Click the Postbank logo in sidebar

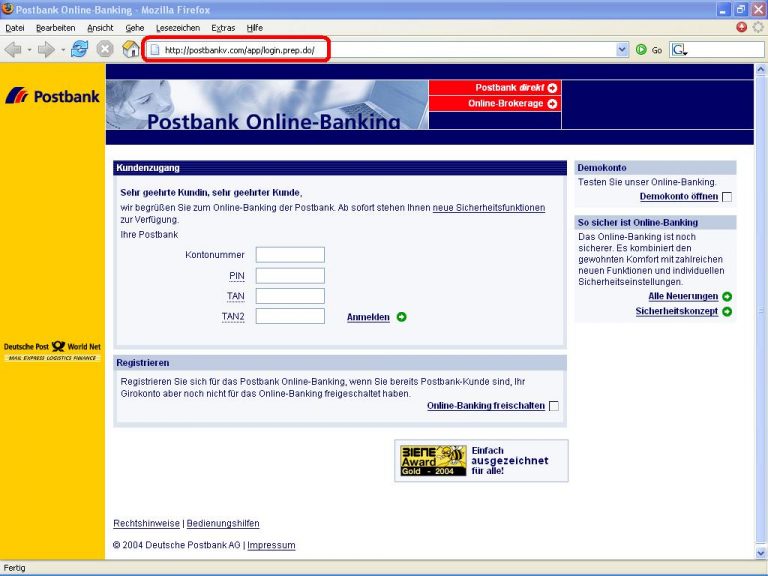pos(52,96)
